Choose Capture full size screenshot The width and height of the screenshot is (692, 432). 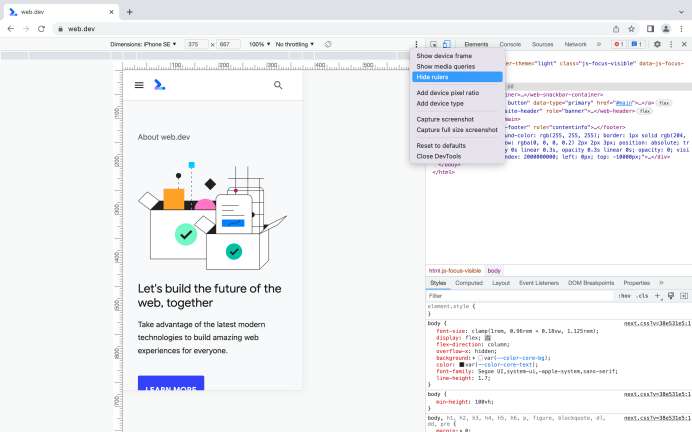coord(457,130)
